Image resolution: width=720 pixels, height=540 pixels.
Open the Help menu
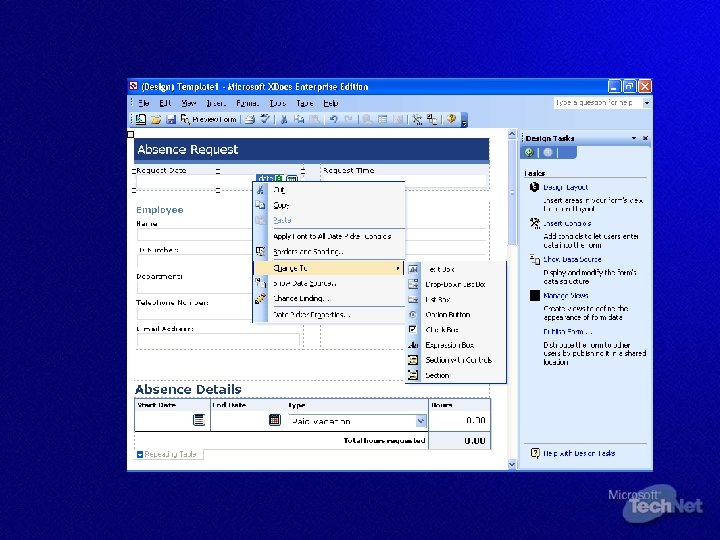pos(331,103)
